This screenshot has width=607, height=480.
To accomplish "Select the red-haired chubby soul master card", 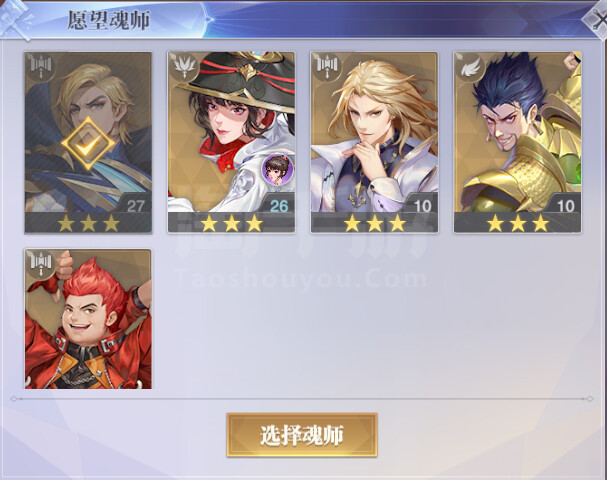I will [x=88, y=319].
